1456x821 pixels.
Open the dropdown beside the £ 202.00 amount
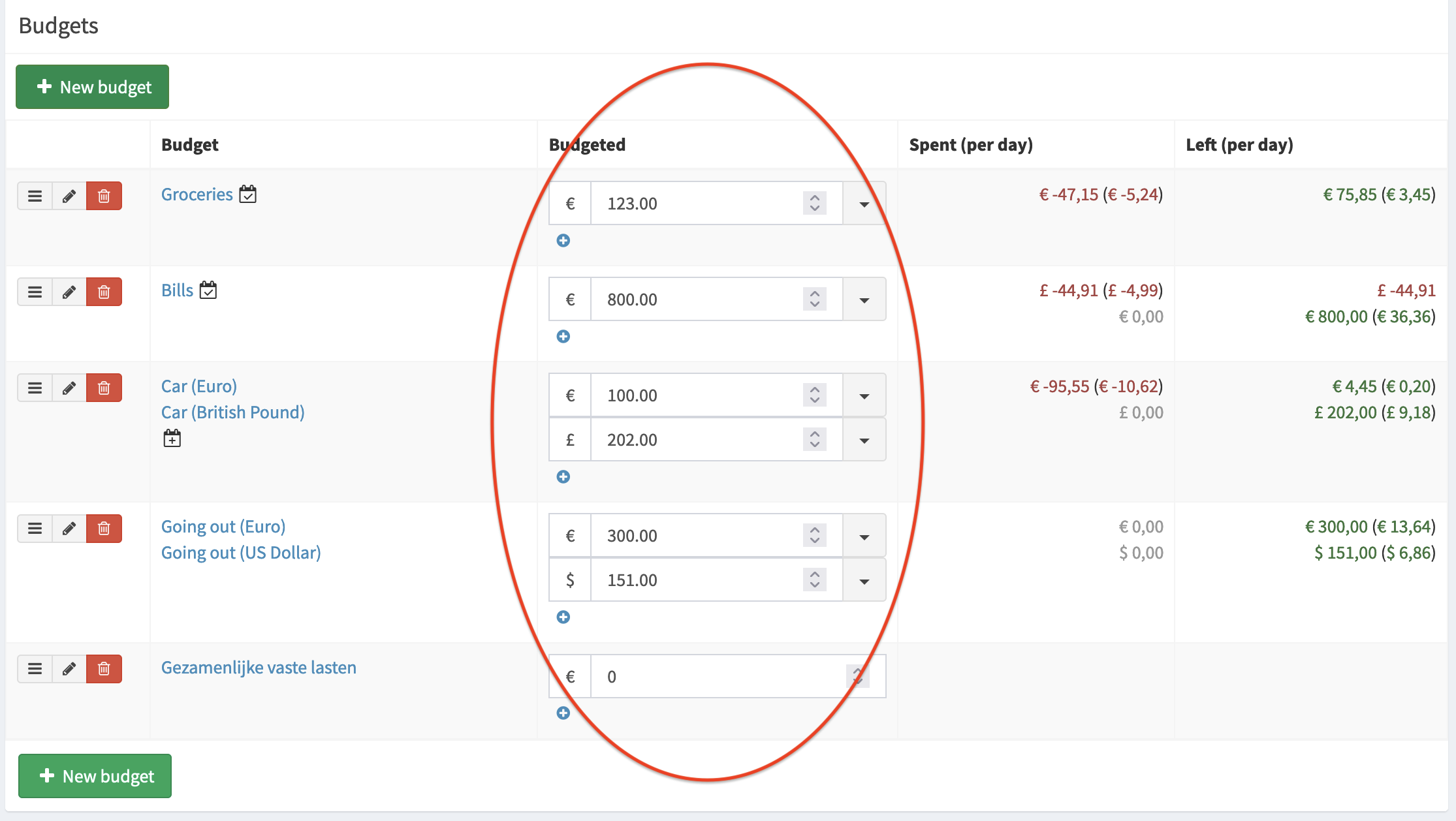[x=864, y=440]
